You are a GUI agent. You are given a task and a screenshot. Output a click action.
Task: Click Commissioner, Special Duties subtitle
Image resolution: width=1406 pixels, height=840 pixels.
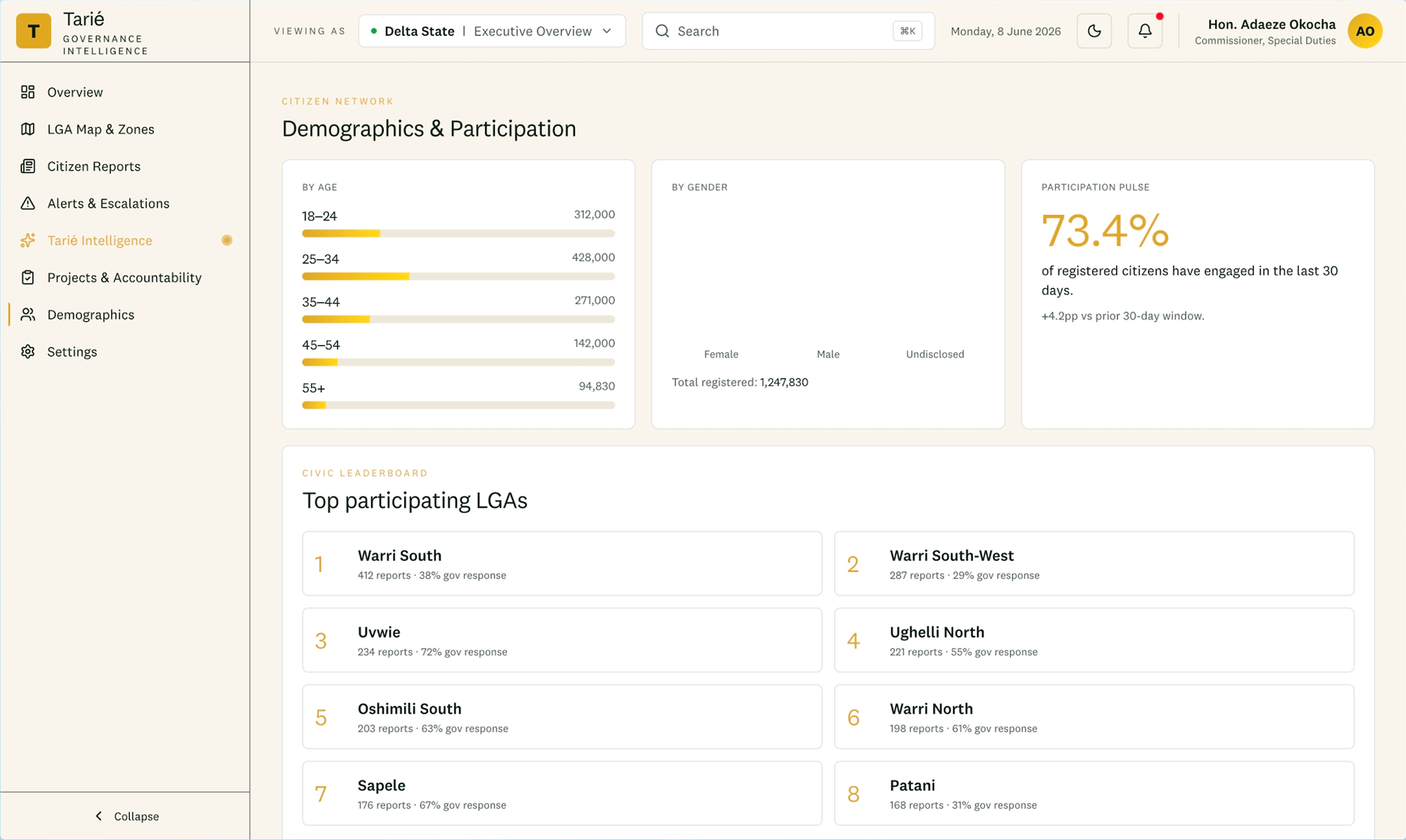pyautogui.click(x=1265, y=41)
